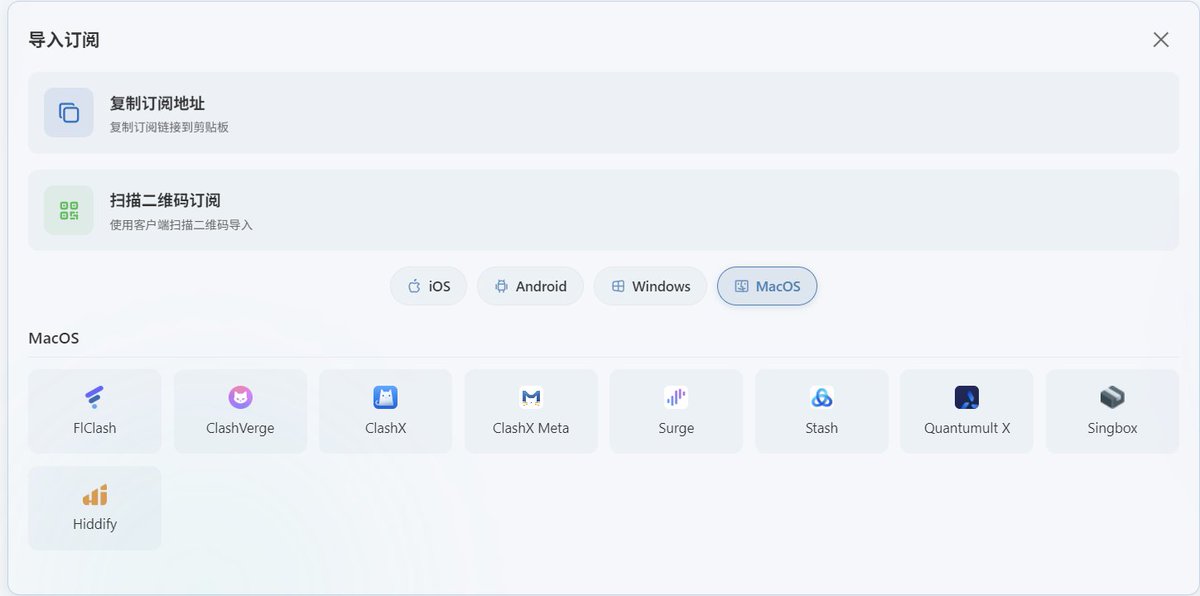Click the 扫描二维码订阅 heading text

point(165,200)
